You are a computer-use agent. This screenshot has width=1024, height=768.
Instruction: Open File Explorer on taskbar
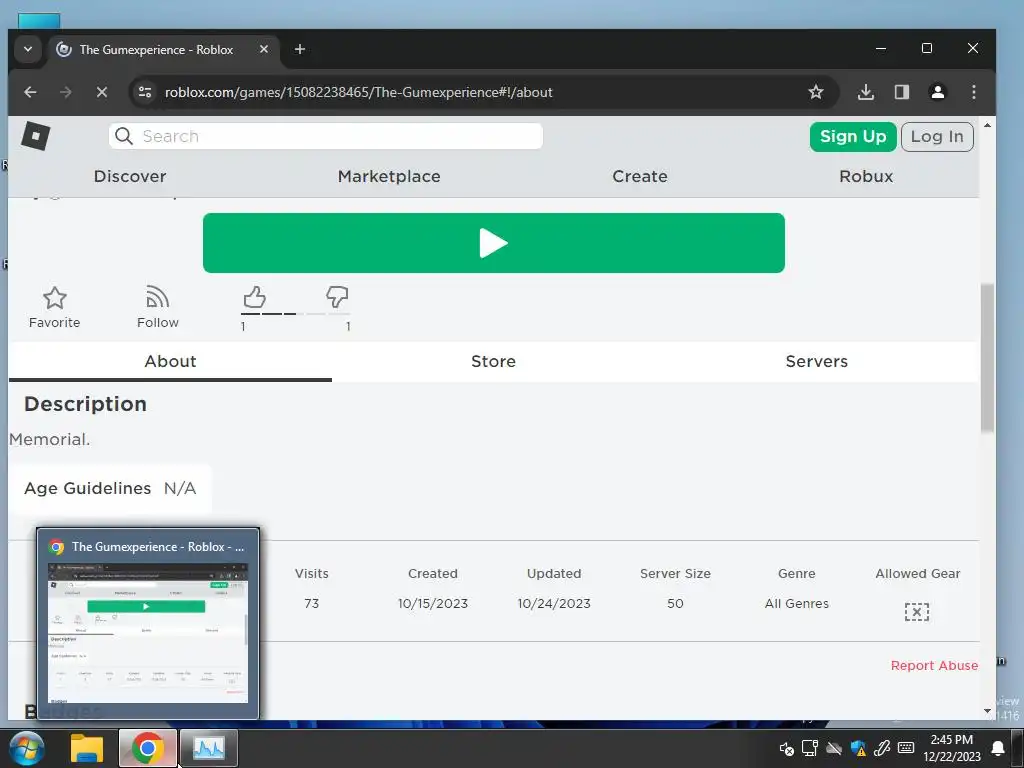click(87, 748)
